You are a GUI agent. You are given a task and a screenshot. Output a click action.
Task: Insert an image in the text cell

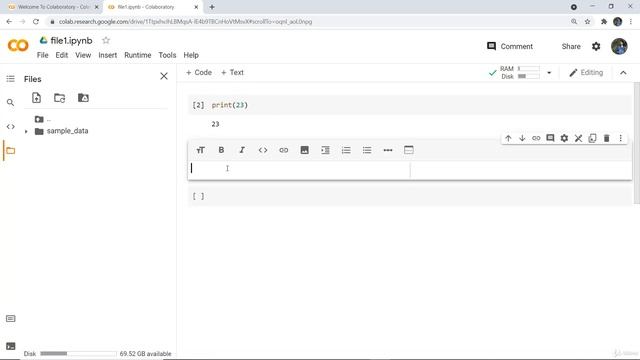coord(304,150)
